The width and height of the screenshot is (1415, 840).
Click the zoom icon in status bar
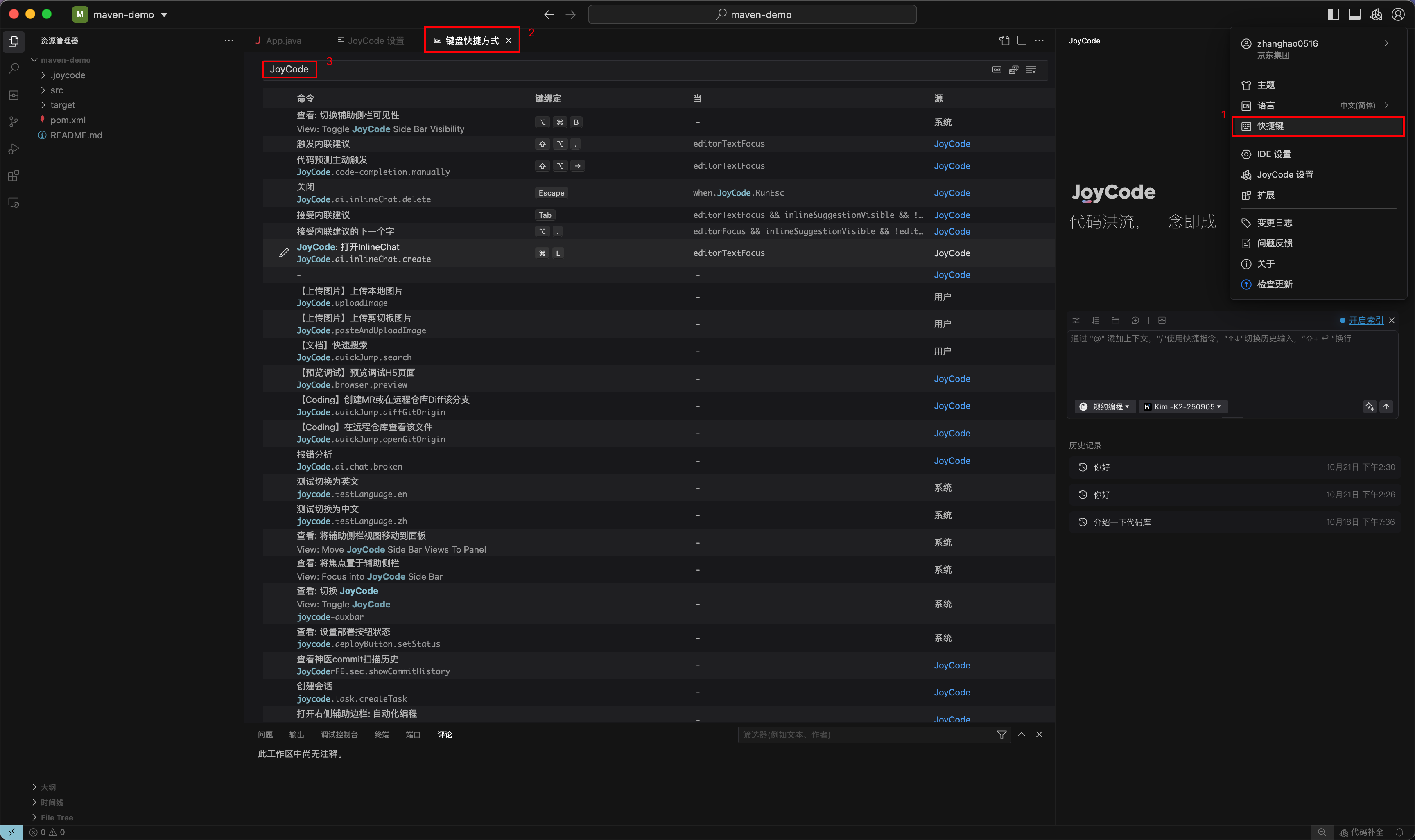(1322, 832)
